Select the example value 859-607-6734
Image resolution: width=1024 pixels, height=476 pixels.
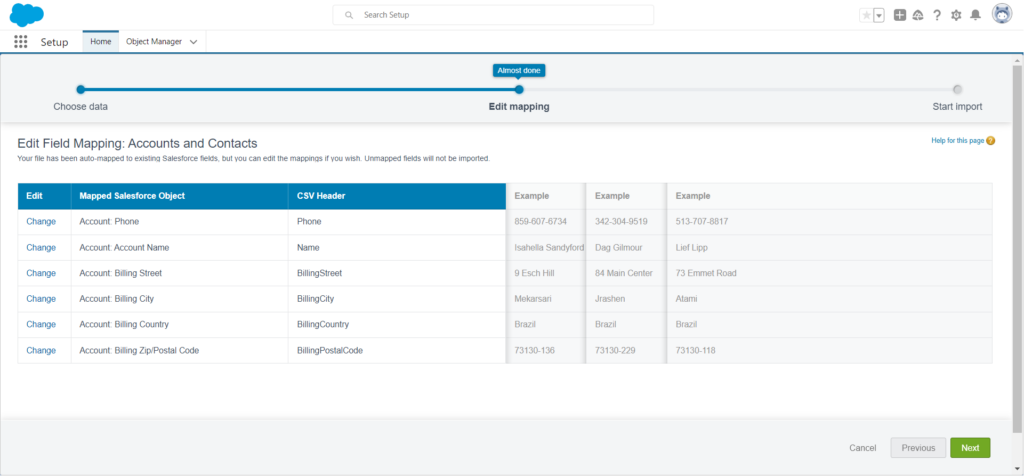coord(541,221)
